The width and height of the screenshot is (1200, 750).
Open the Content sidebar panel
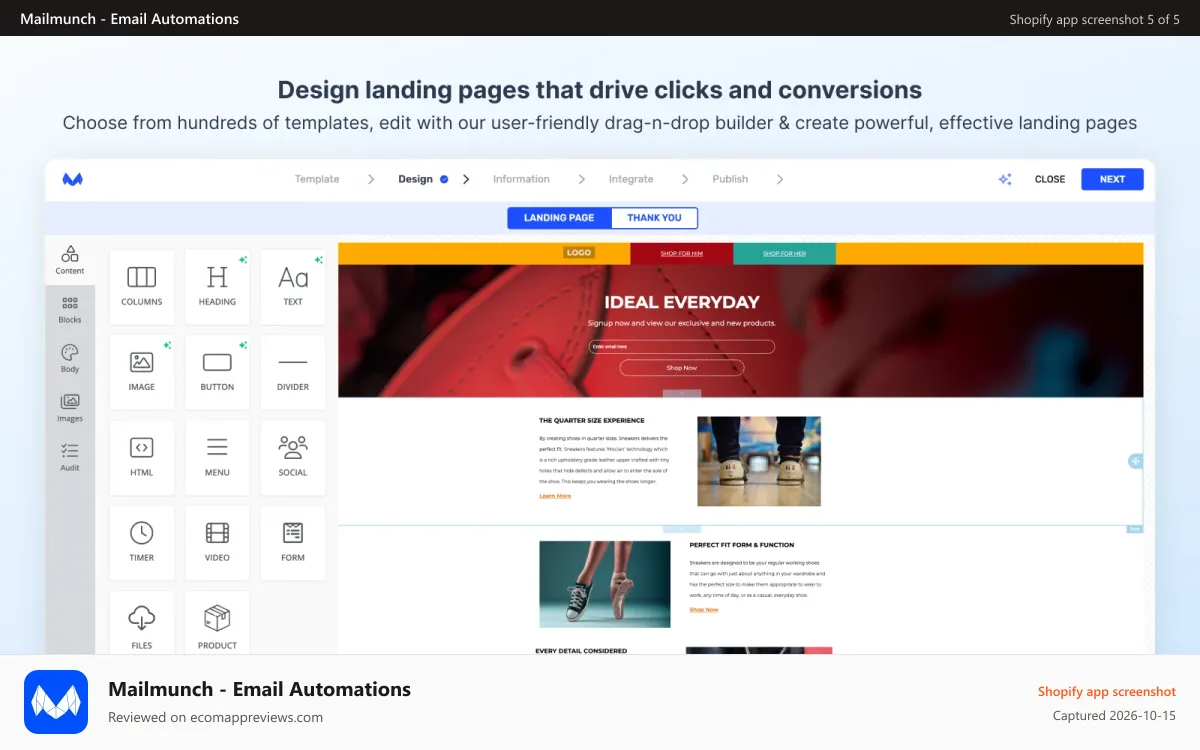point(70,260)
